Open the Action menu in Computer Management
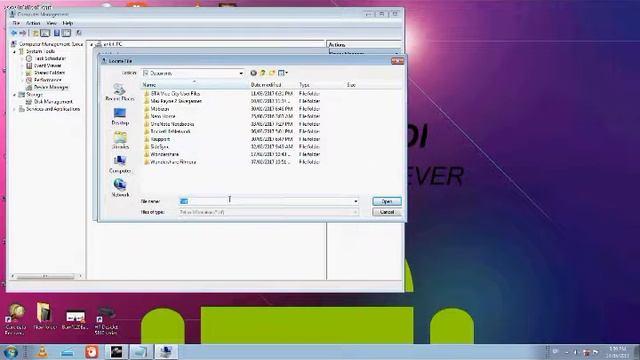The image size is (640, 360). (x=33, y=23)
